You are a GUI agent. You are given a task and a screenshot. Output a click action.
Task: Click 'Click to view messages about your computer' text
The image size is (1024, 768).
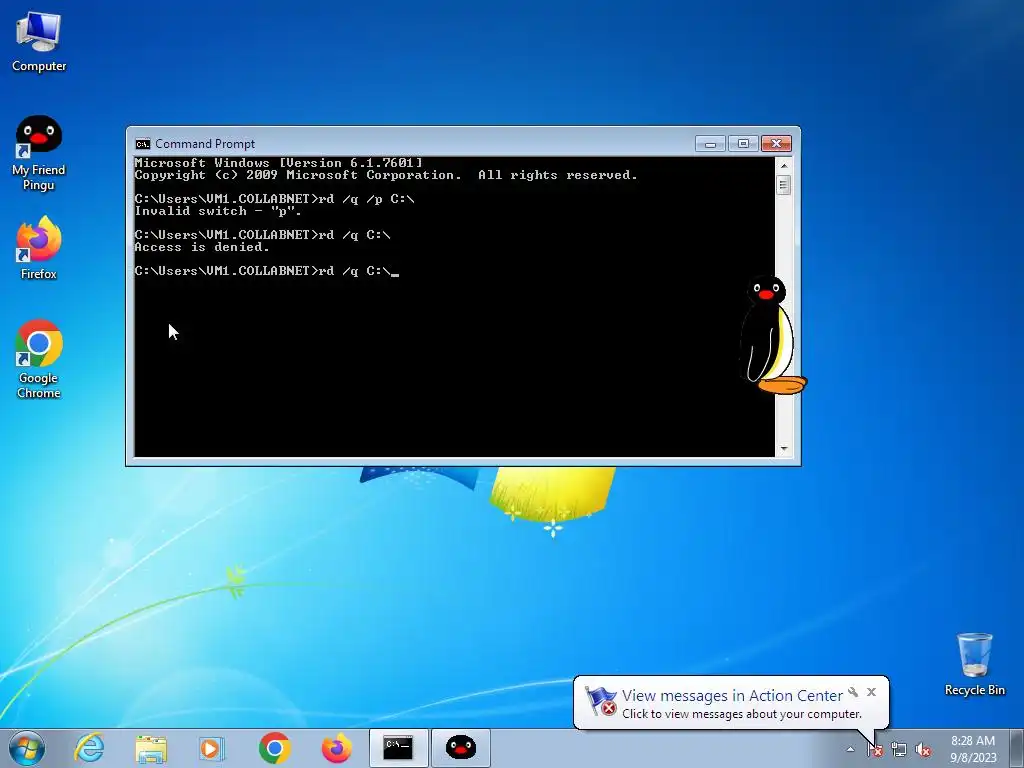point(742,714)
